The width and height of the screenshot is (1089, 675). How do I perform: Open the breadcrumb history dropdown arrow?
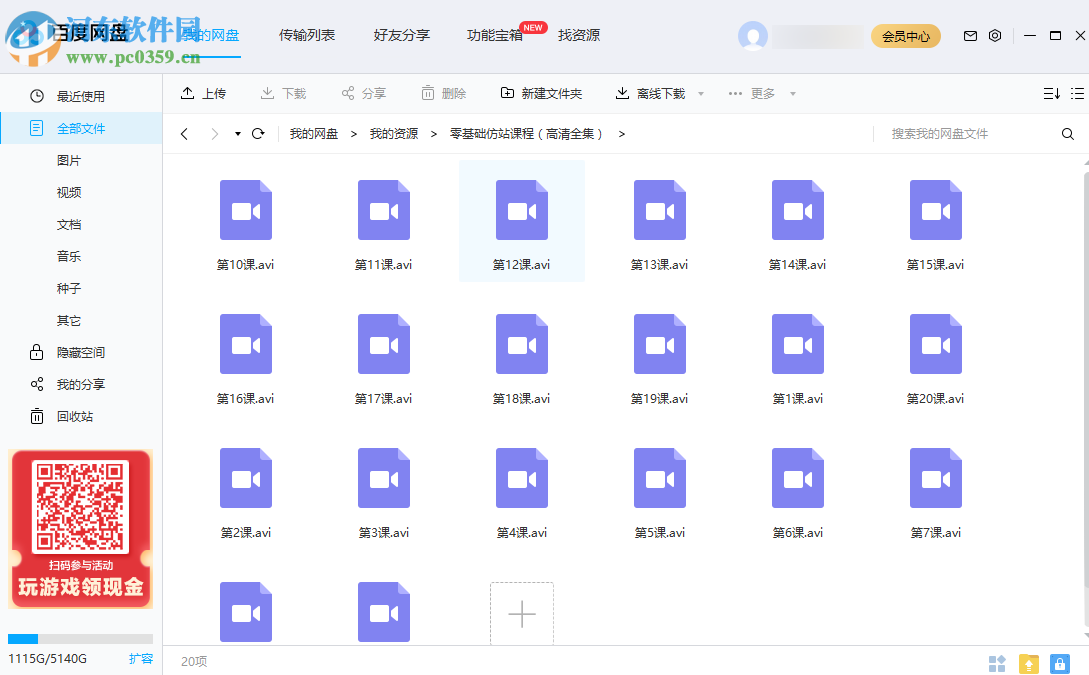coord(237,133)
